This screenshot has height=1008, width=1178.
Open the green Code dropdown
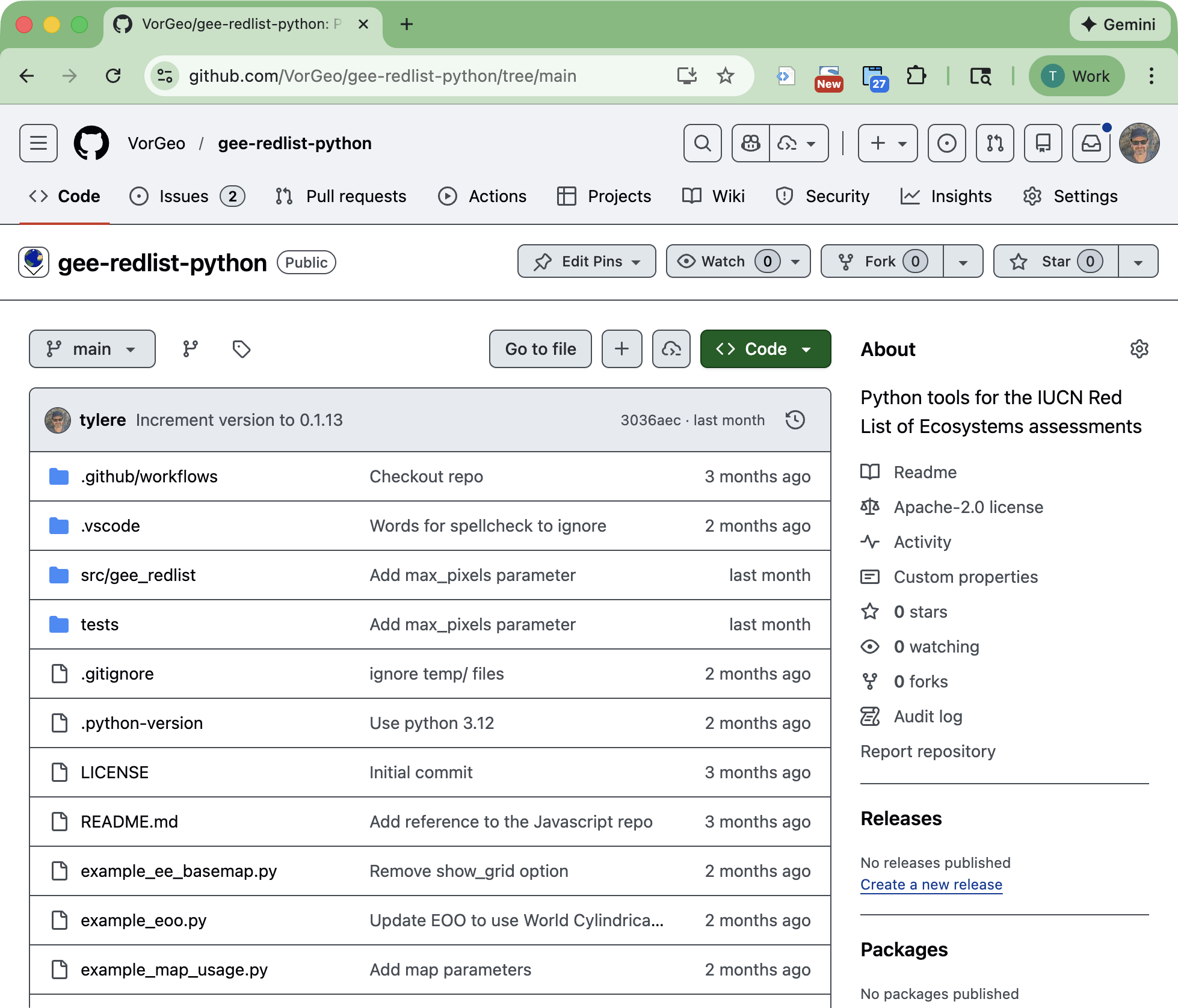(765, 349)
